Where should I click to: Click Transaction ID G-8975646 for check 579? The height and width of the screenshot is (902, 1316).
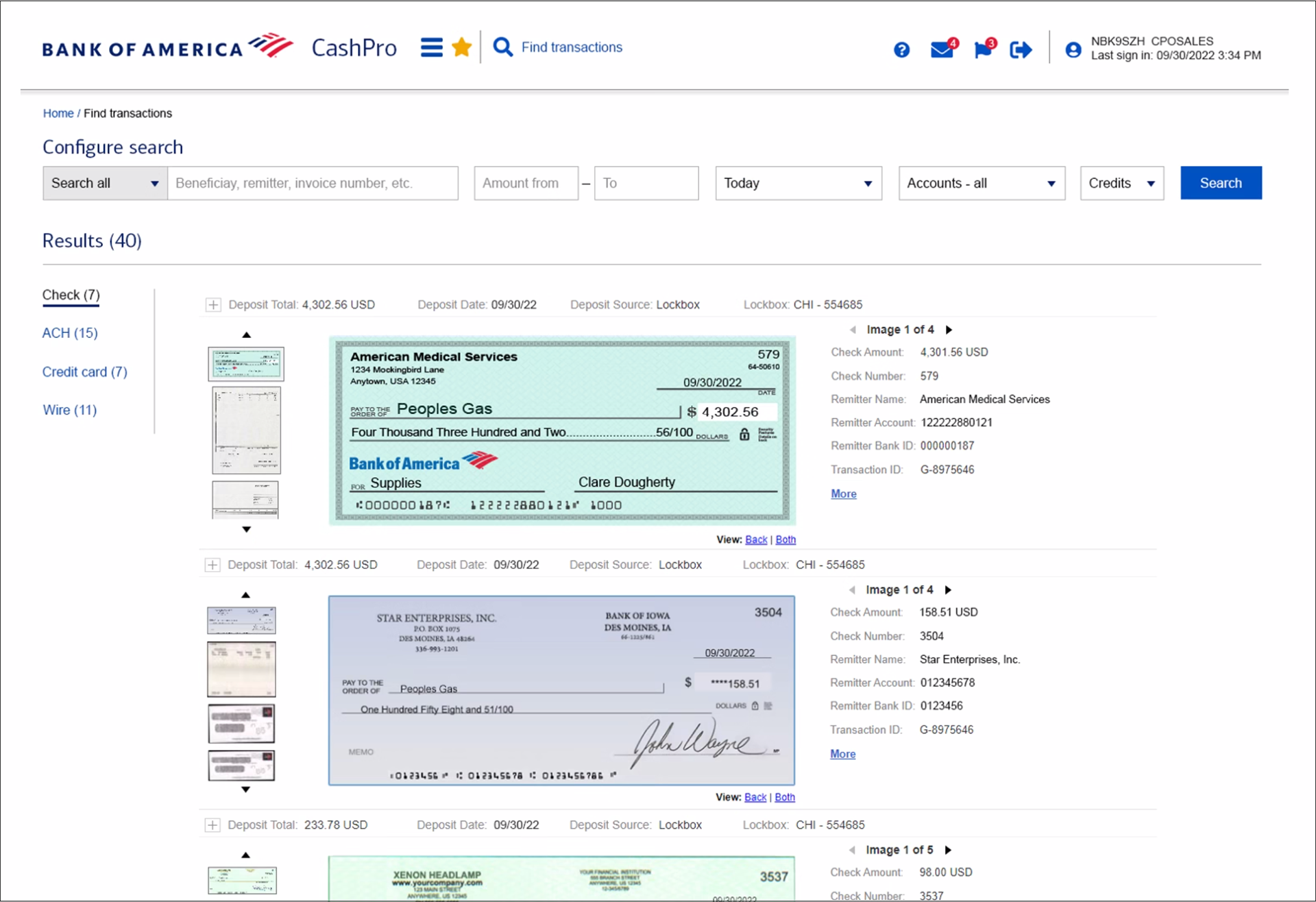pyautogui.click(x=947, y=470)
